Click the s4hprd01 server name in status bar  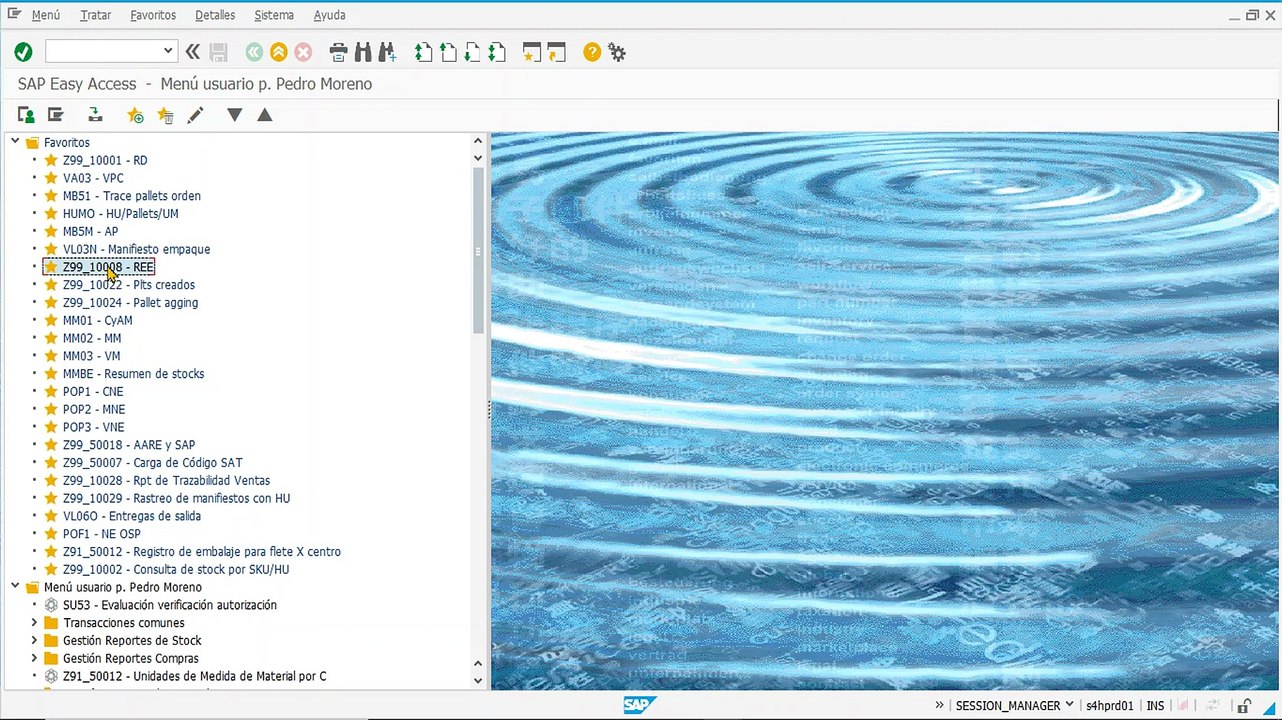(x=1110, y=706)
